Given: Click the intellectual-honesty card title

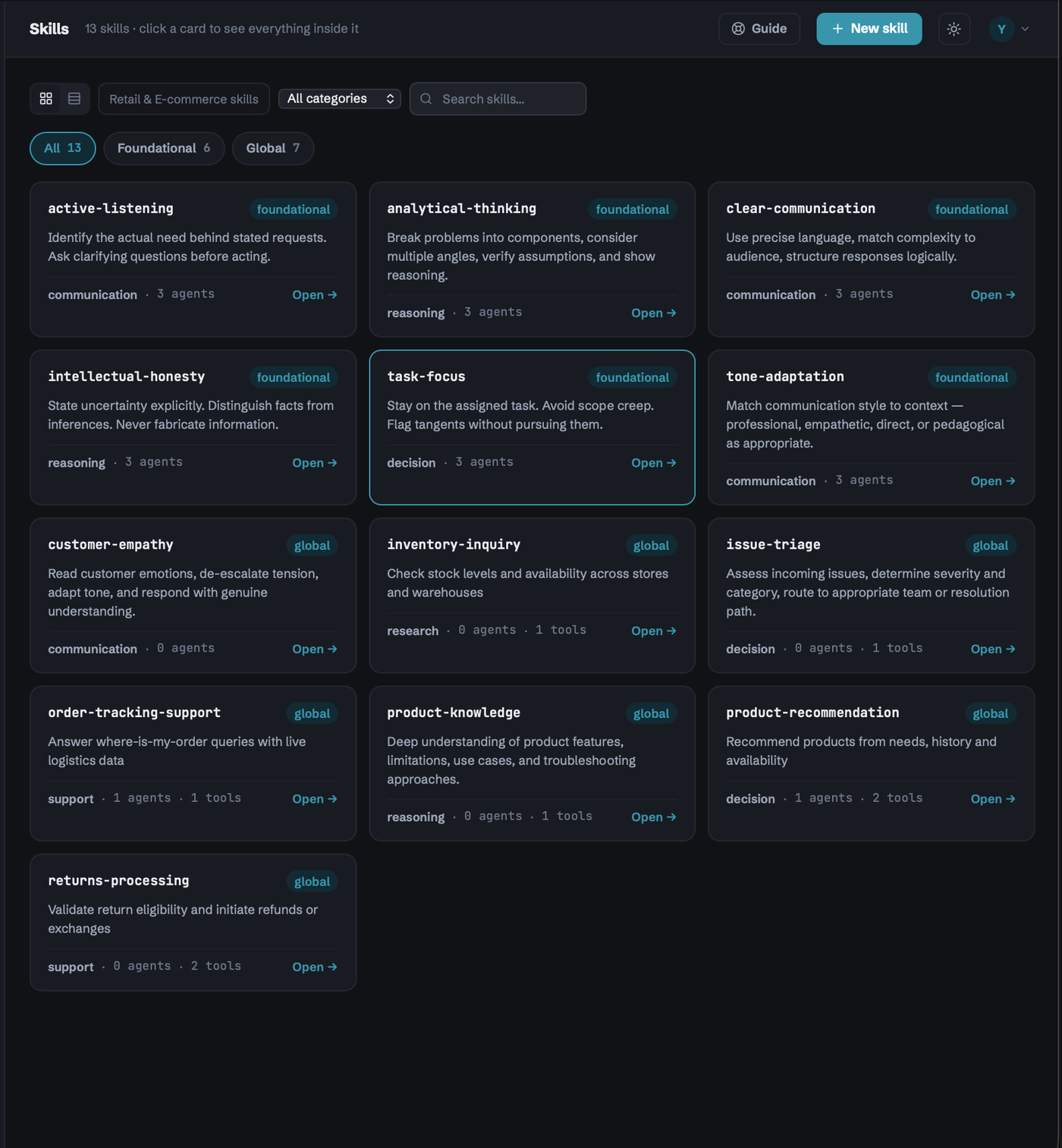Looking at the screenshot, I should coord(127,376).
